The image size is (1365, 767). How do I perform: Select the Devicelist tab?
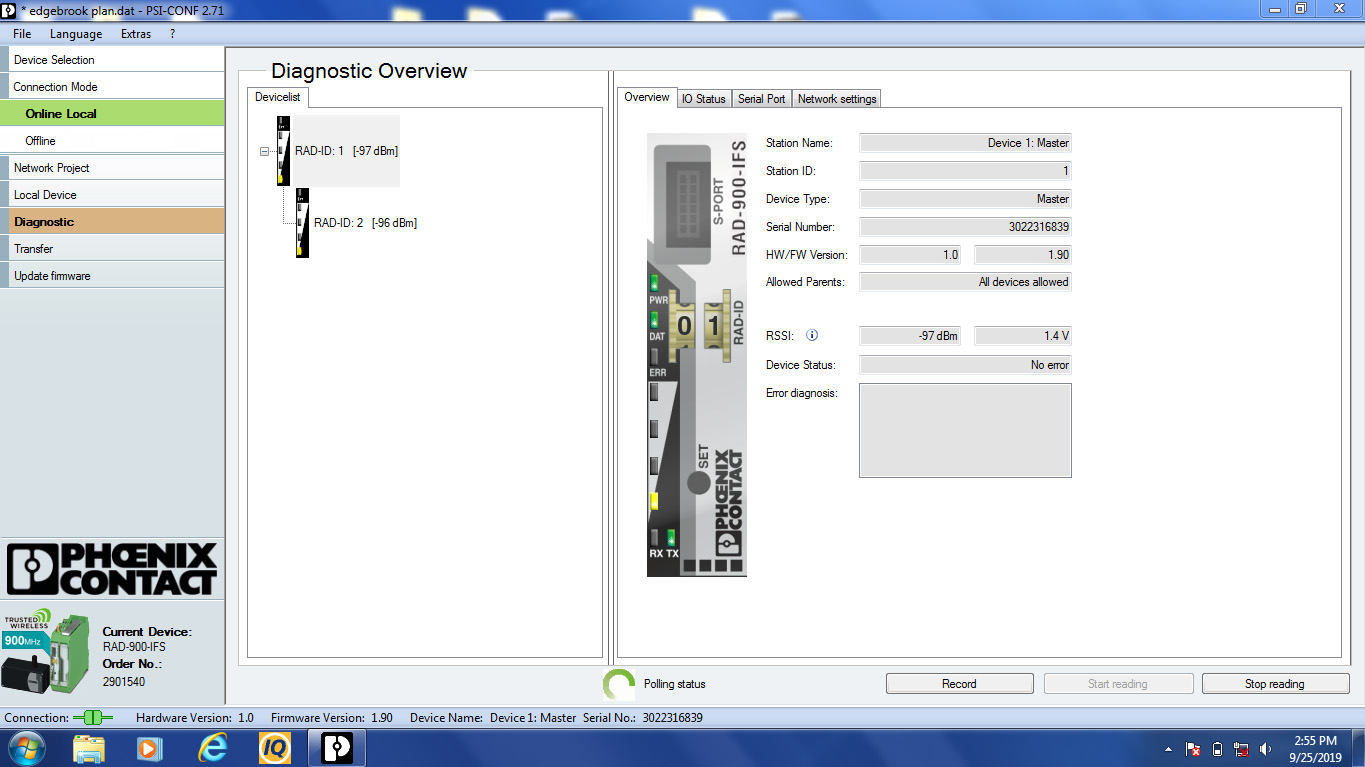point(278,97)
